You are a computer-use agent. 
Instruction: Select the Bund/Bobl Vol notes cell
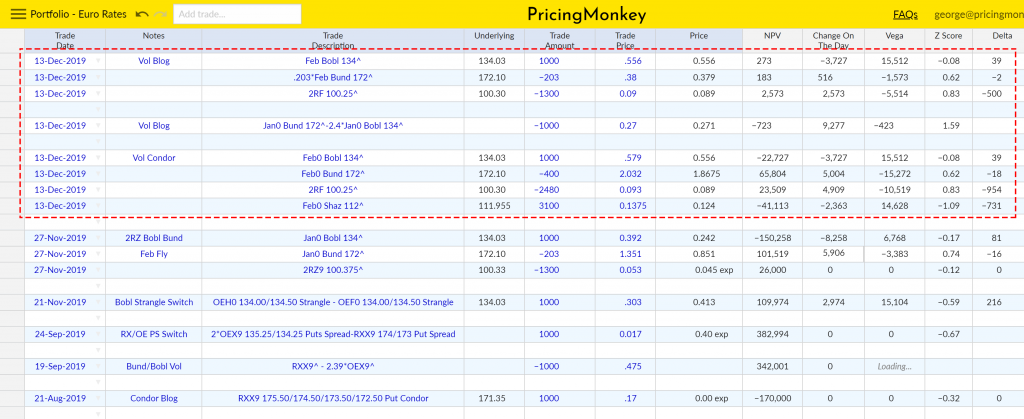coord(153,366)
